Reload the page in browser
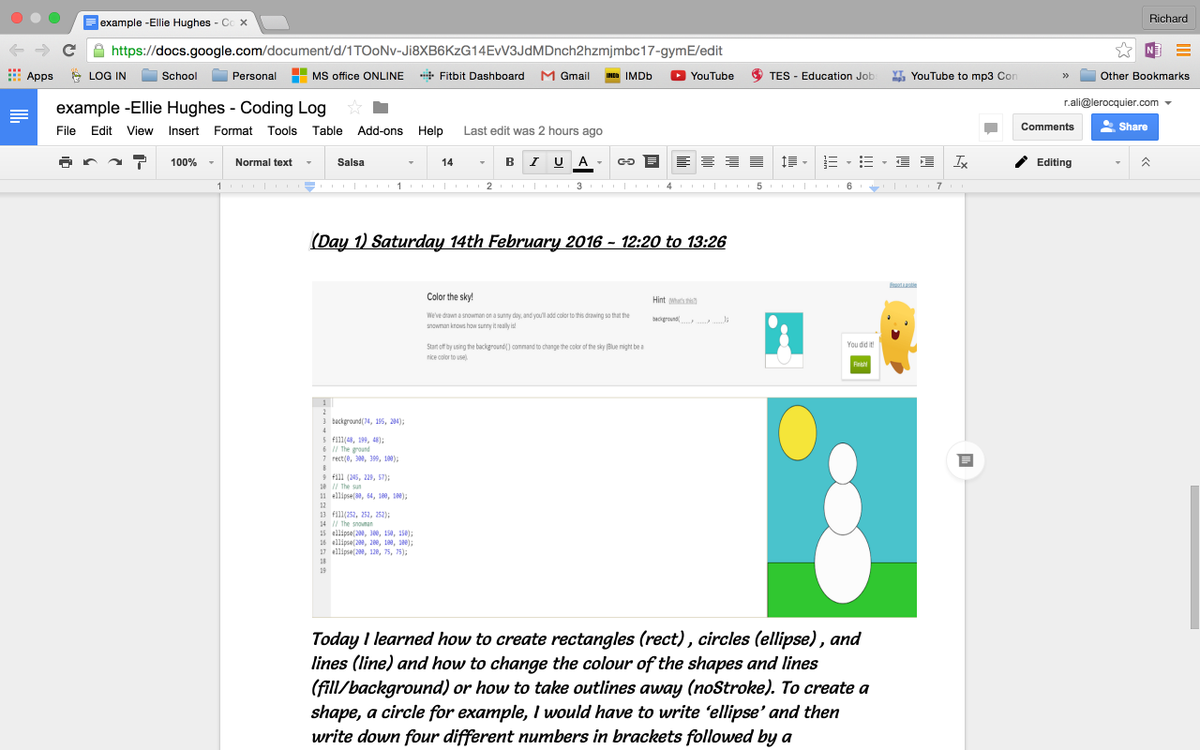 tap(69, 50)
